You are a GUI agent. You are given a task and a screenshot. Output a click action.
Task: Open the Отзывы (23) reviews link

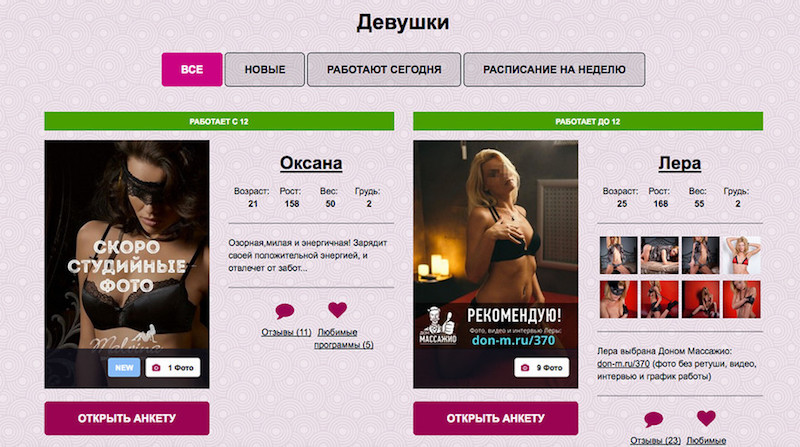tap(655, 440)
